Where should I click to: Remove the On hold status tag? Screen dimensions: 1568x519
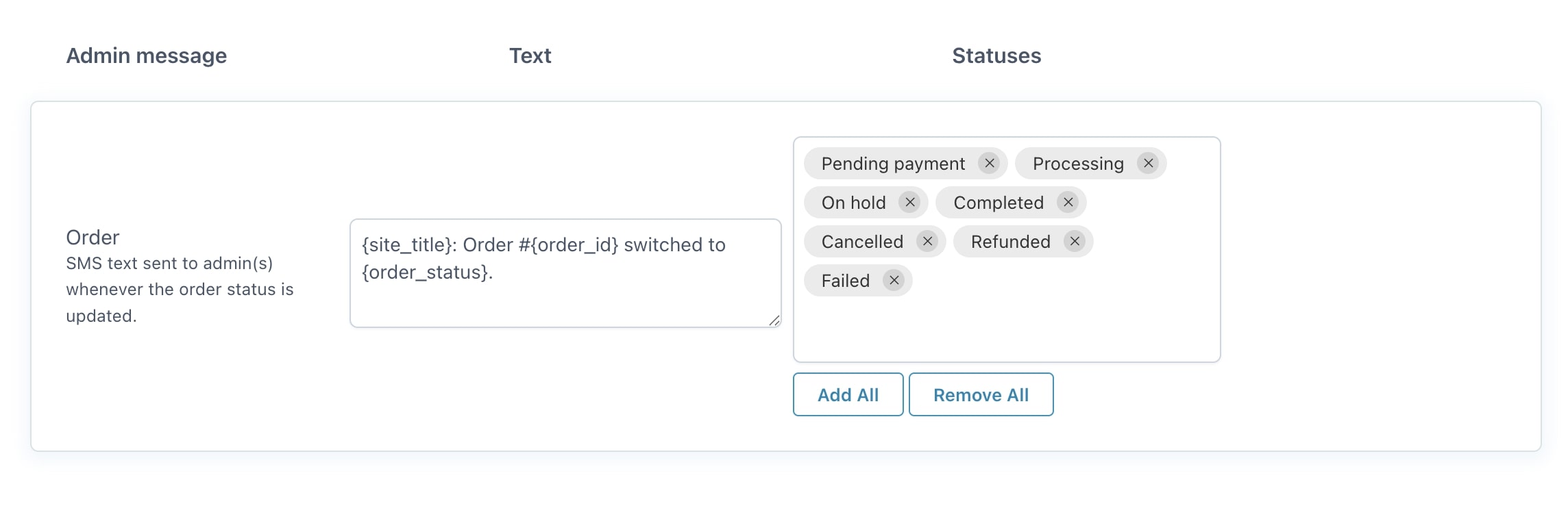(x=909, y=203)
